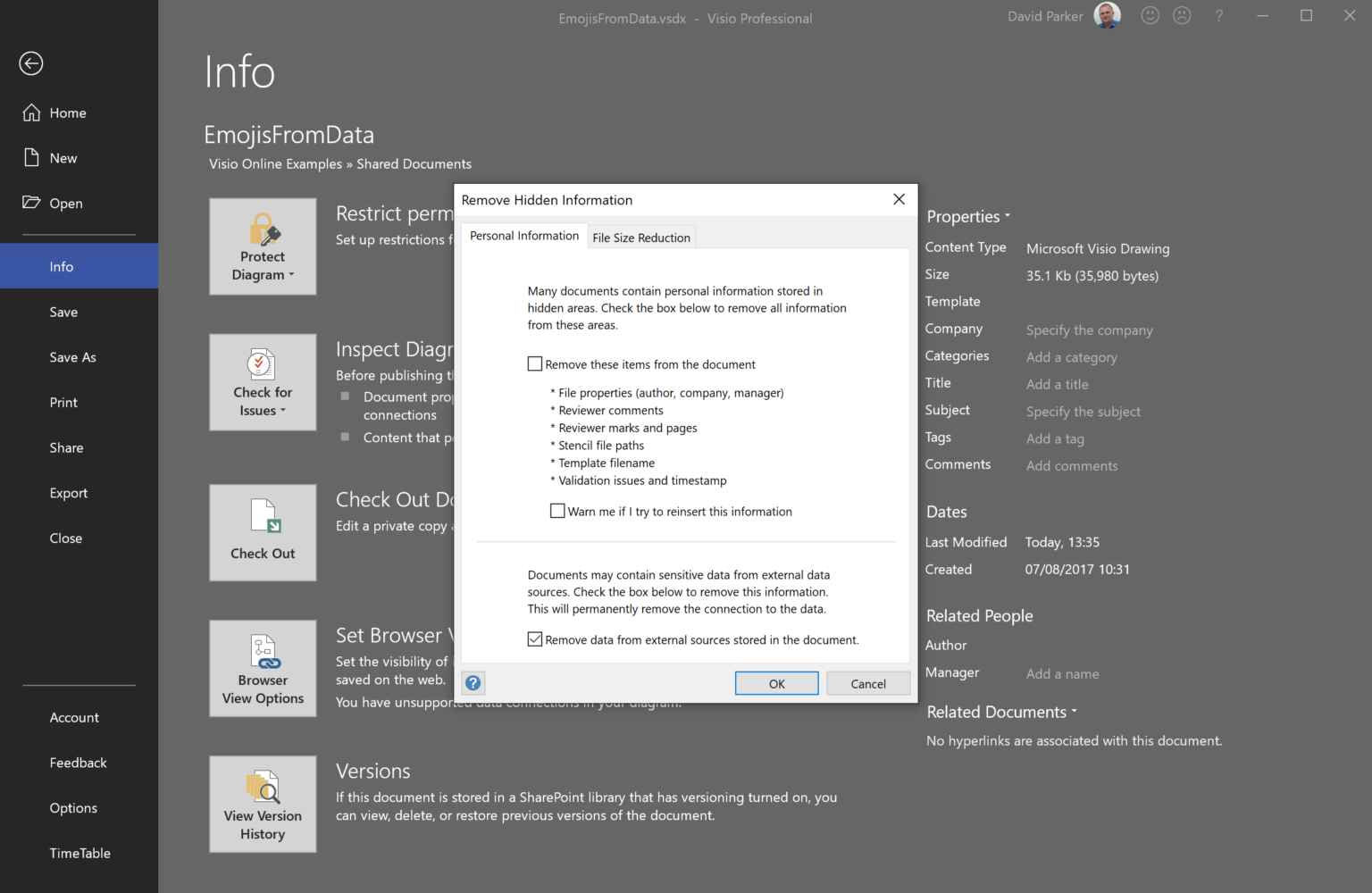The width and height of the screenshot is (1372, 893).
Task: Click David Parker's profile picture
Action: point(1108,15)
